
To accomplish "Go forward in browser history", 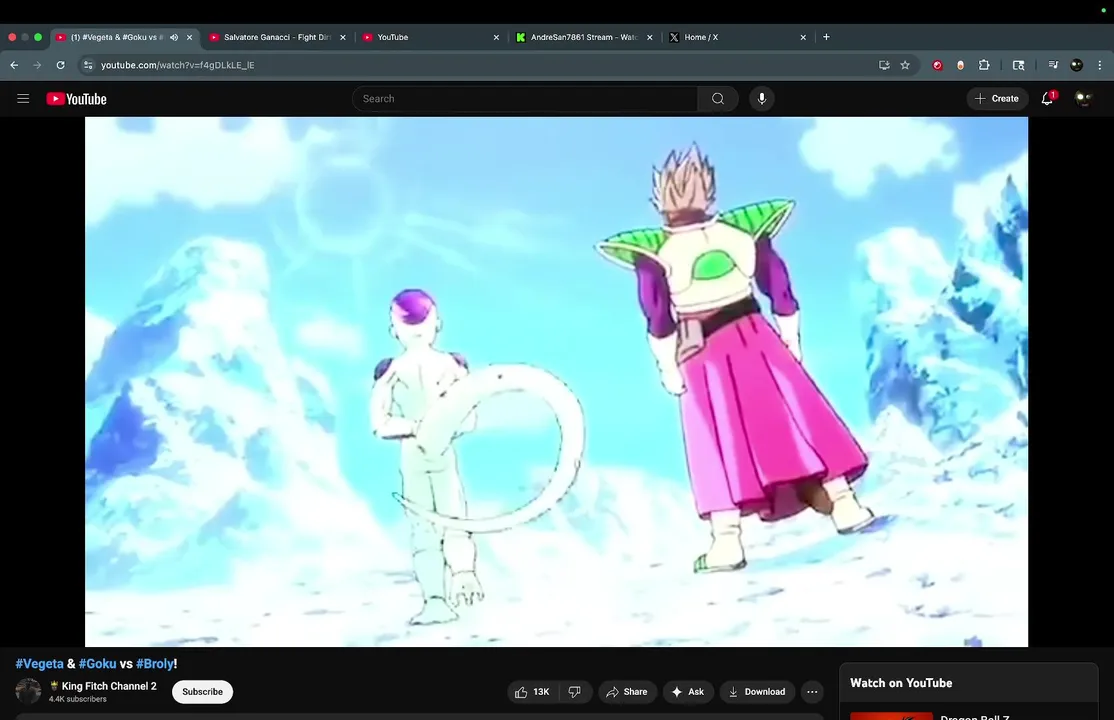I will 37,65.
